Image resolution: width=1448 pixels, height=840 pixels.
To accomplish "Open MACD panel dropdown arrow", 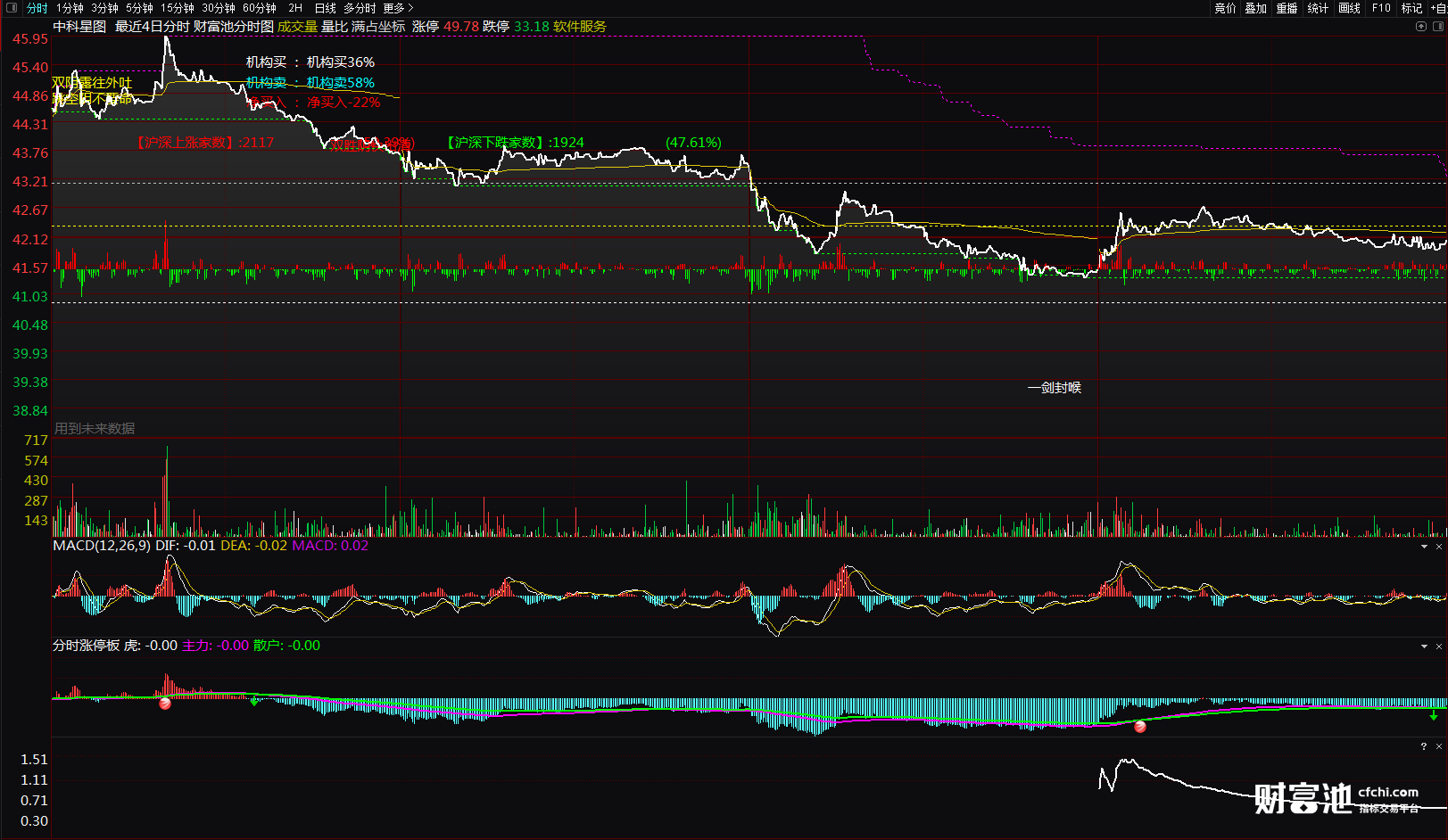I will 1424,547.
